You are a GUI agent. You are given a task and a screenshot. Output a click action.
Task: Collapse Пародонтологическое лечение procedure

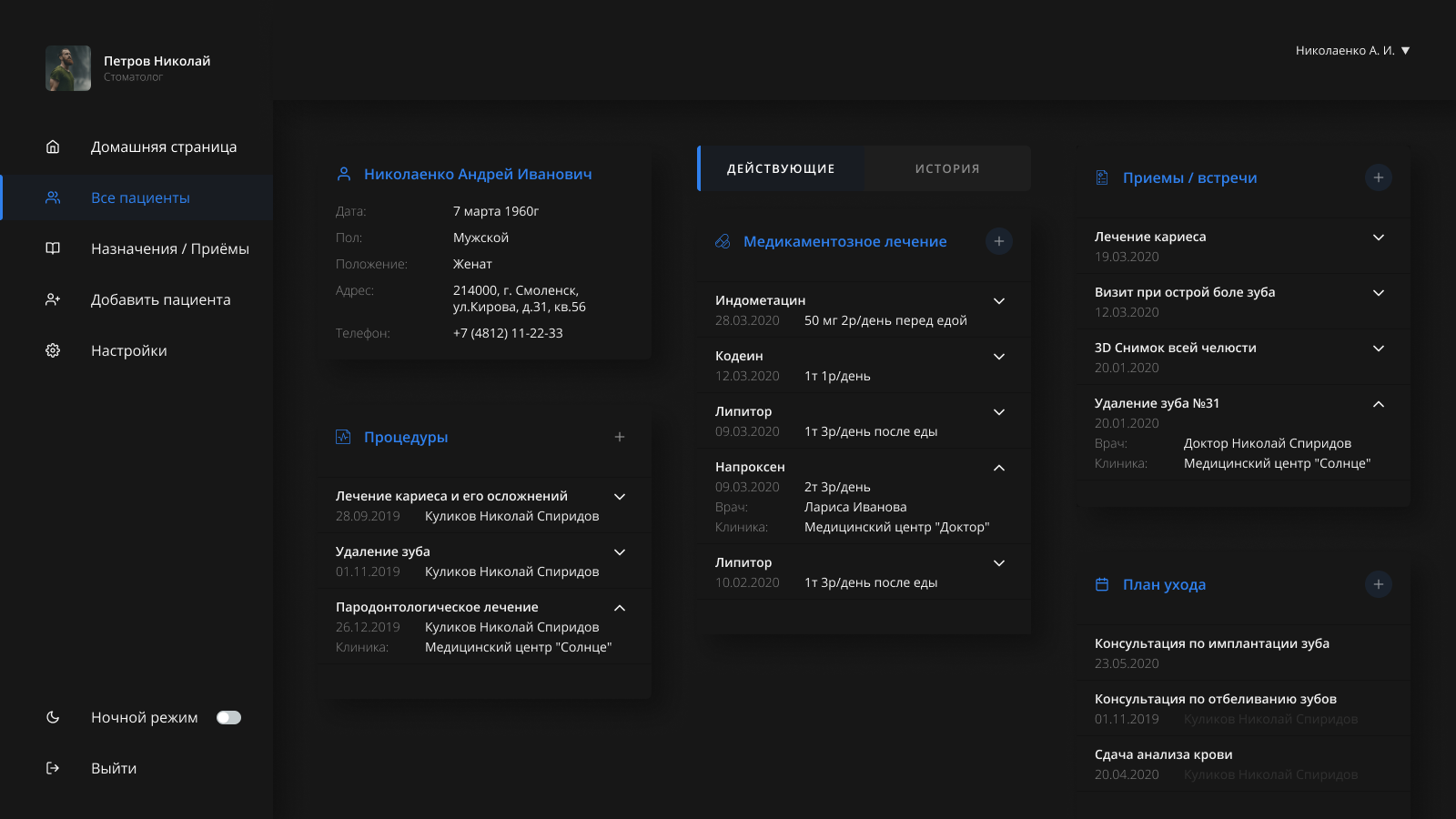pos(620,608)
